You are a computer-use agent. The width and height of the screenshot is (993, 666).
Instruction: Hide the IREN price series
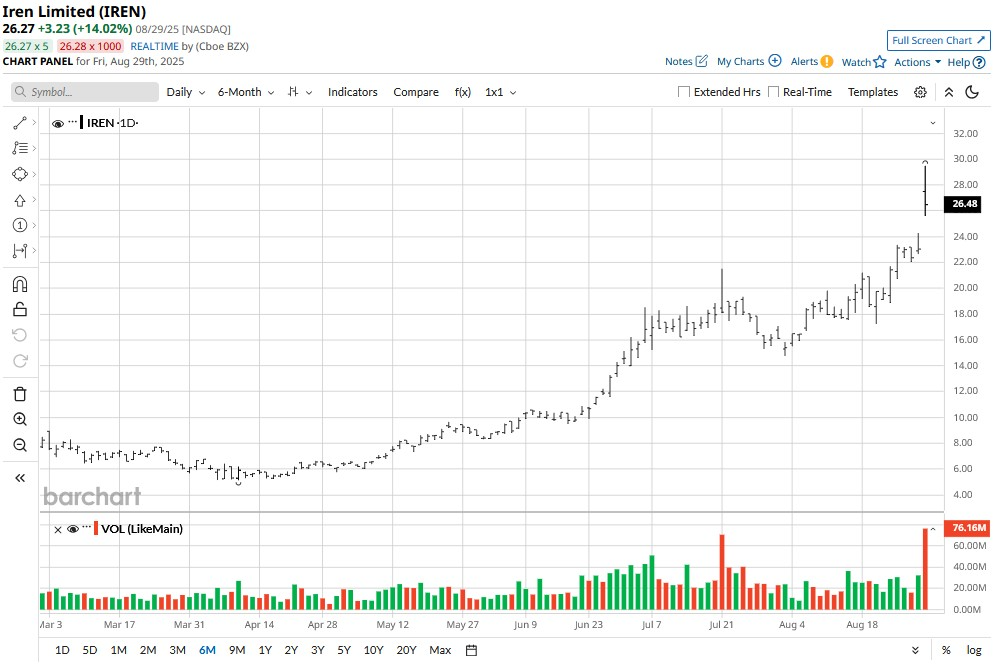point(58,123)
